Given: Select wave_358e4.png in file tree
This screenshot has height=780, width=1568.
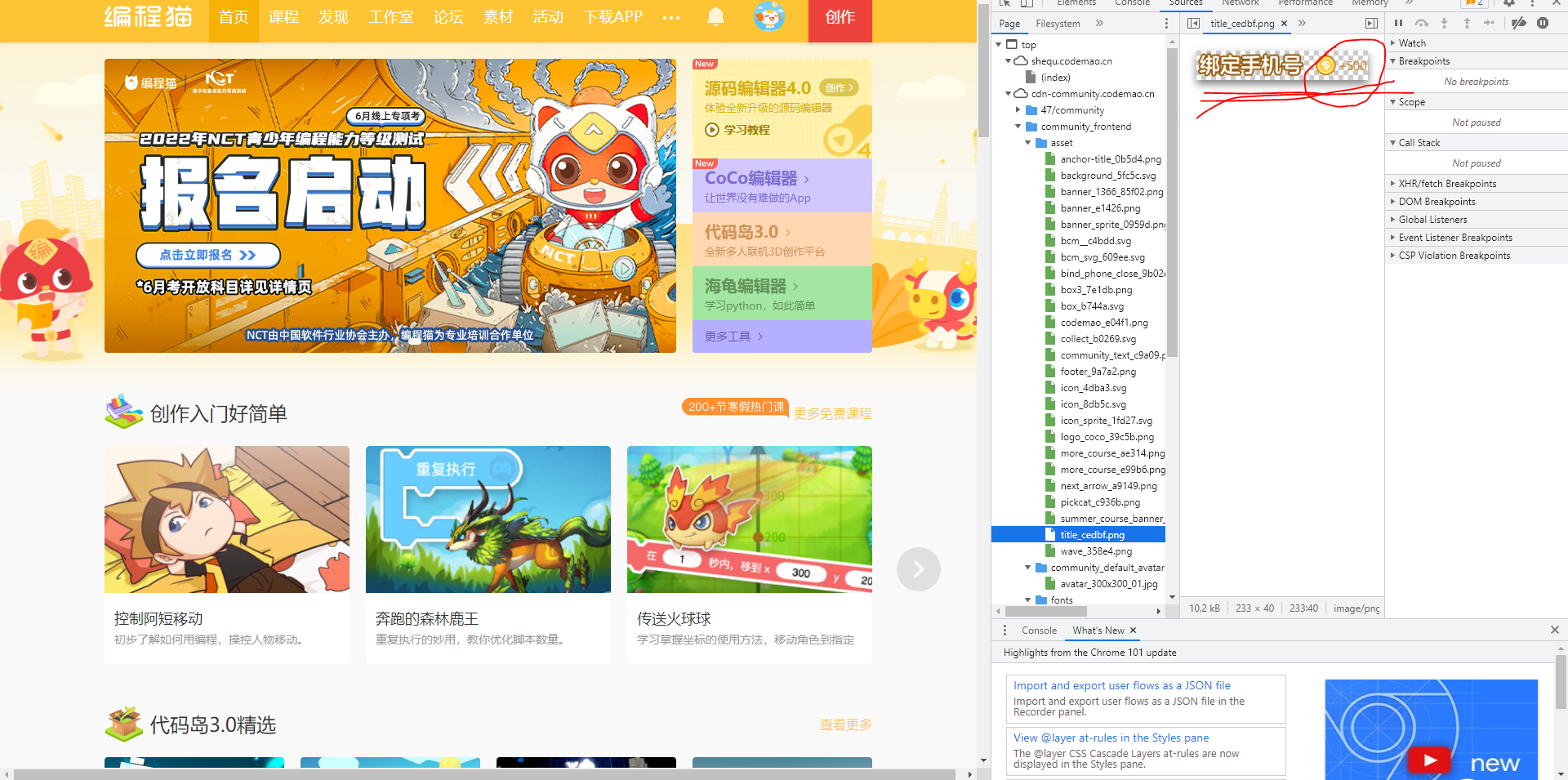Looking at the screenshot, I should 1095,551.
